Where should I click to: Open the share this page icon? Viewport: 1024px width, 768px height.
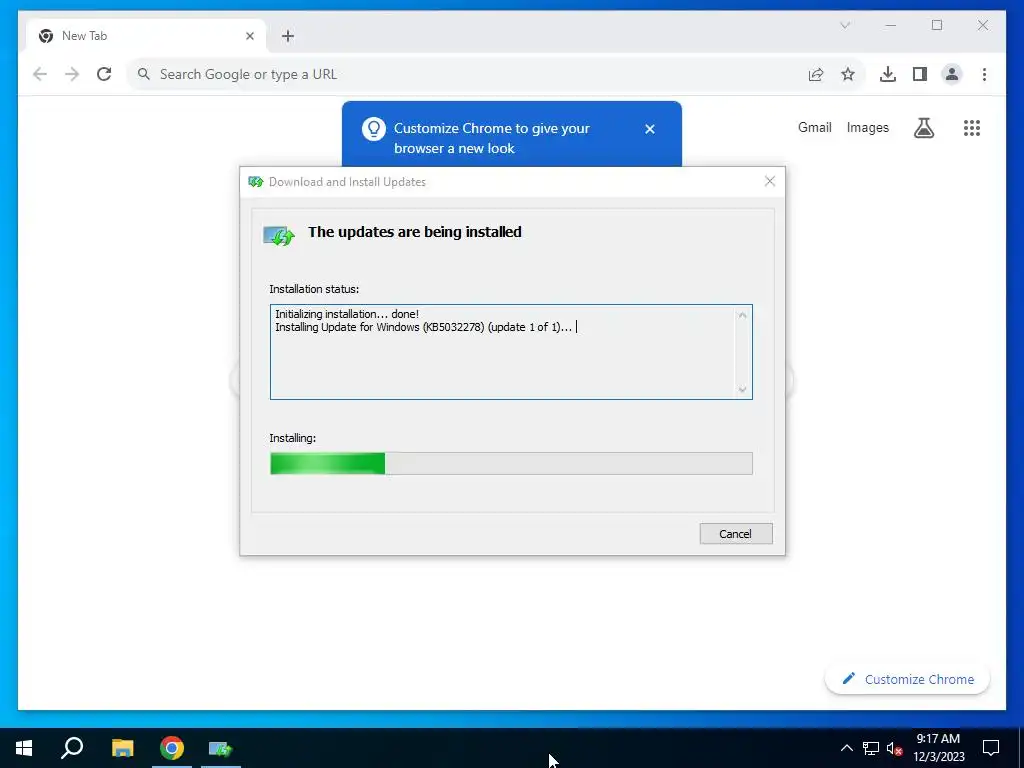[816, 74]
